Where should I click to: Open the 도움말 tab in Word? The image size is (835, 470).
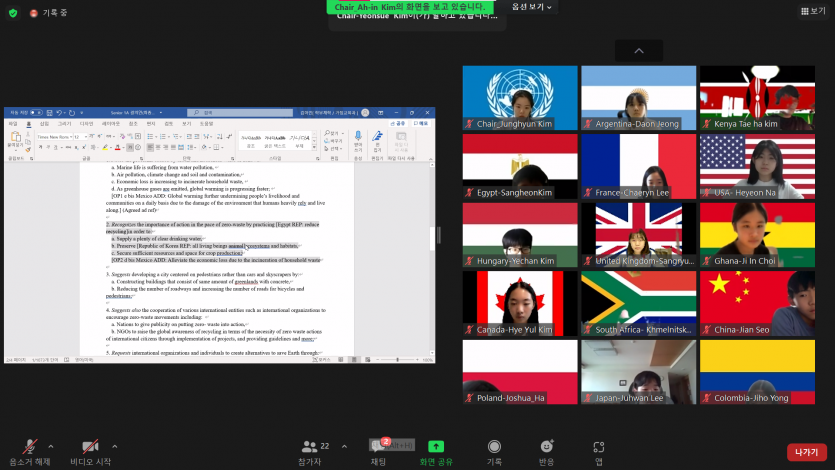(x=206, y=123)
